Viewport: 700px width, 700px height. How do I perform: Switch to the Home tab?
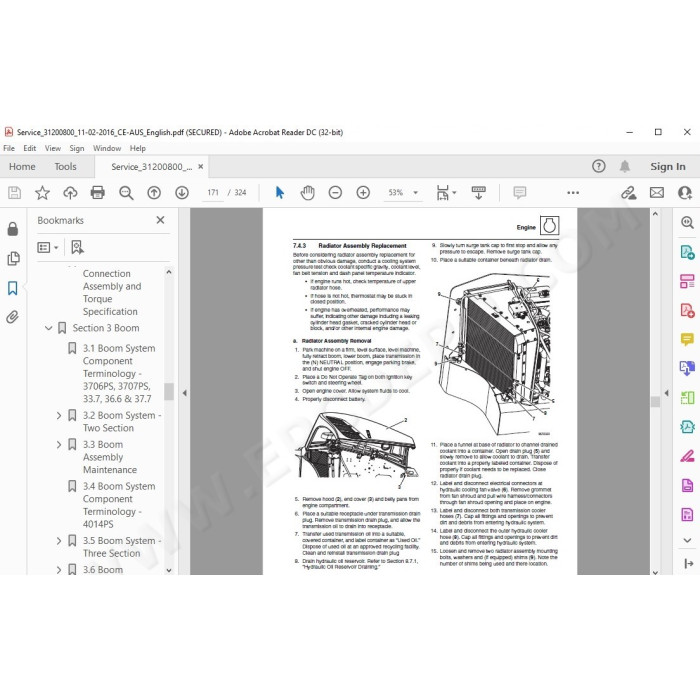(x=22, y=167)
